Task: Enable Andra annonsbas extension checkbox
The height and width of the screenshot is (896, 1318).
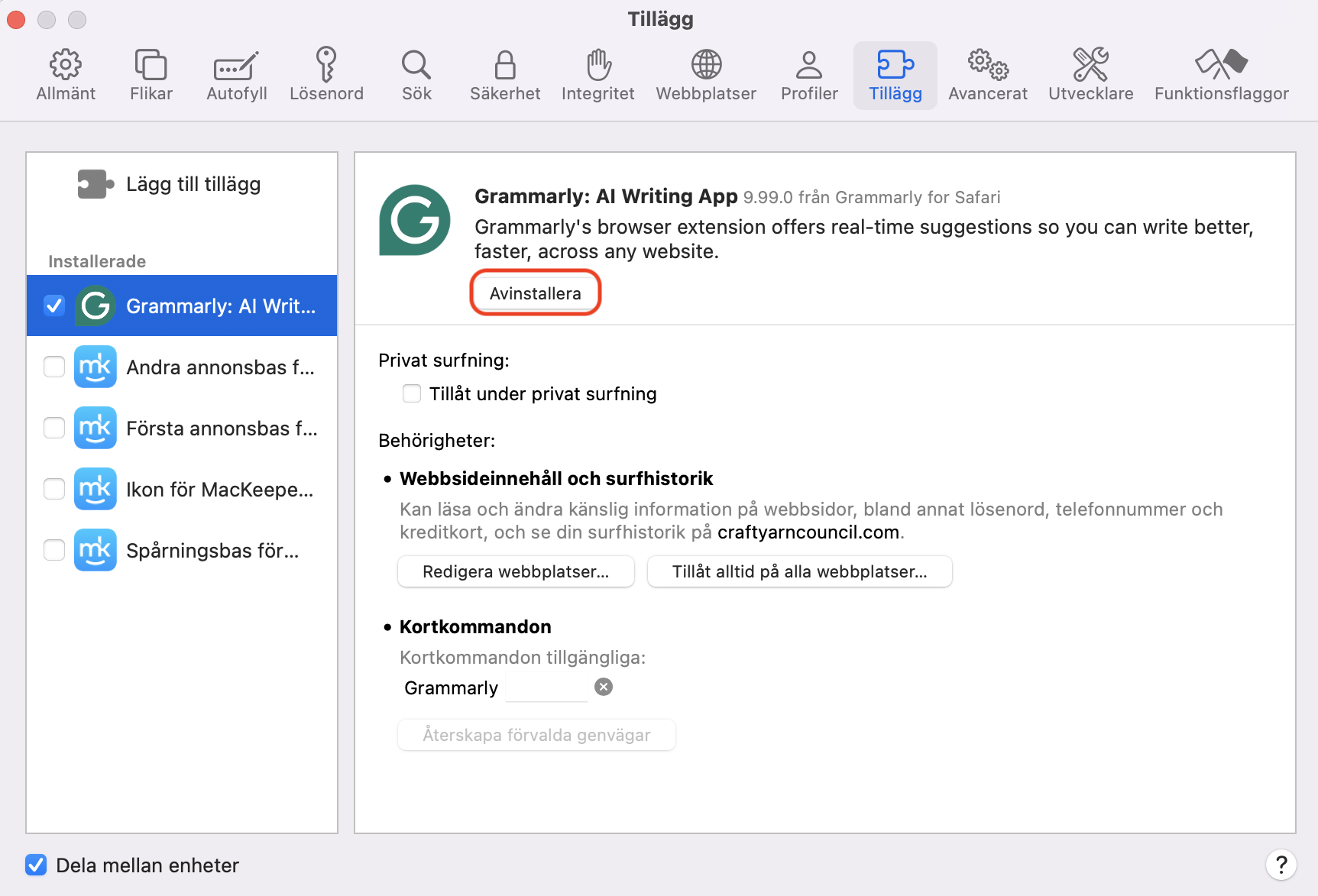Action: coord(54,367)
